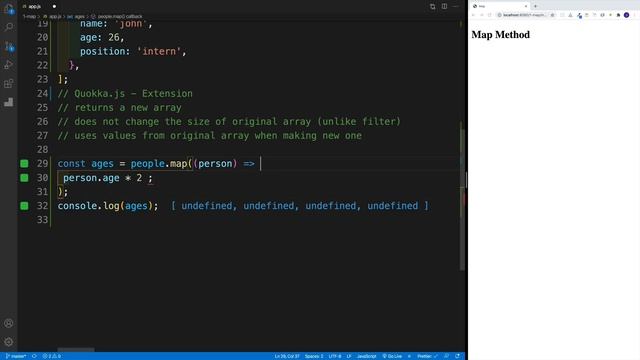Open the browser profile avatar

[627, 15]
